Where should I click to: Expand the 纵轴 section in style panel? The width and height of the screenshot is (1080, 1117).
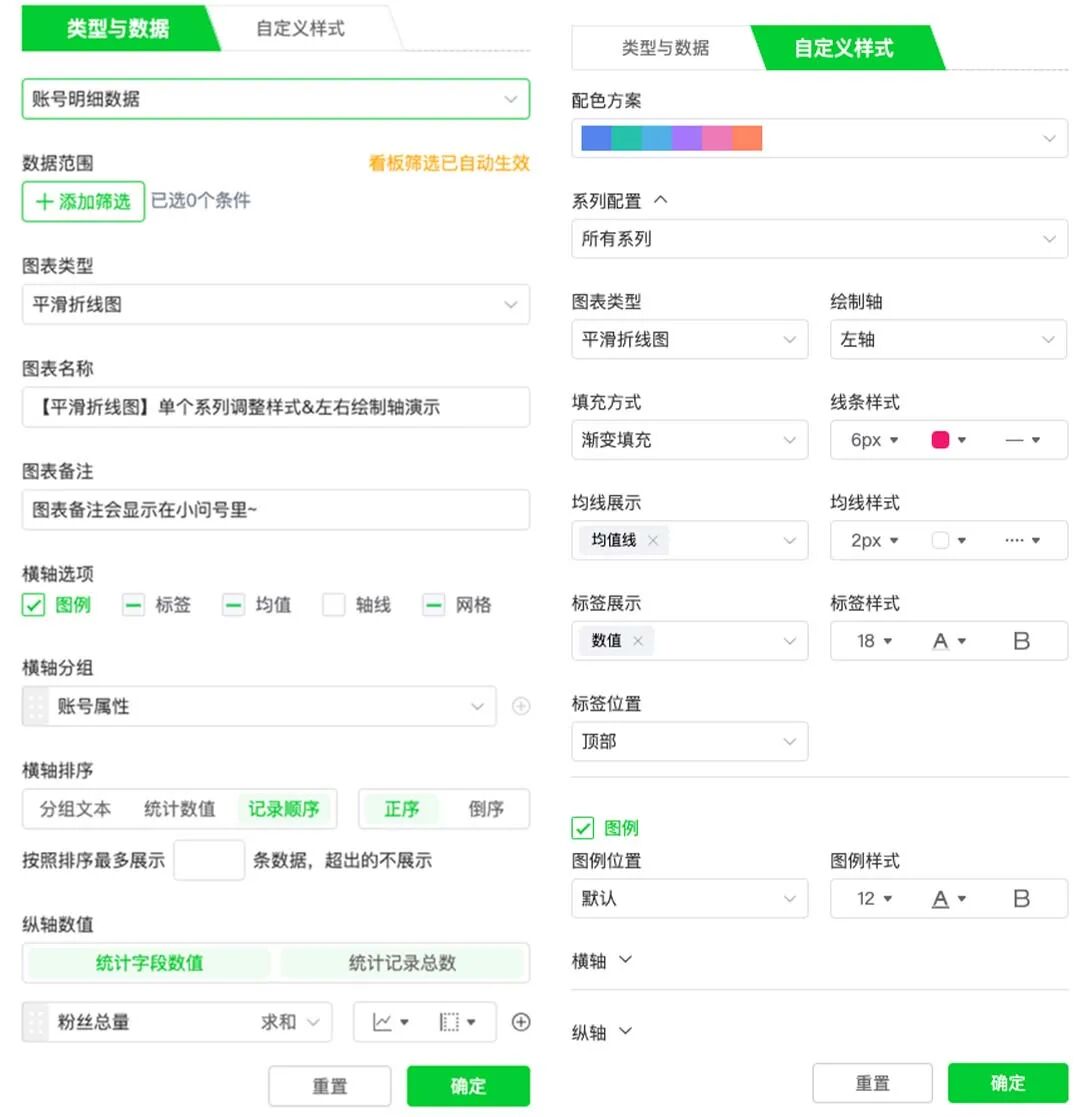click(602, 1032)
